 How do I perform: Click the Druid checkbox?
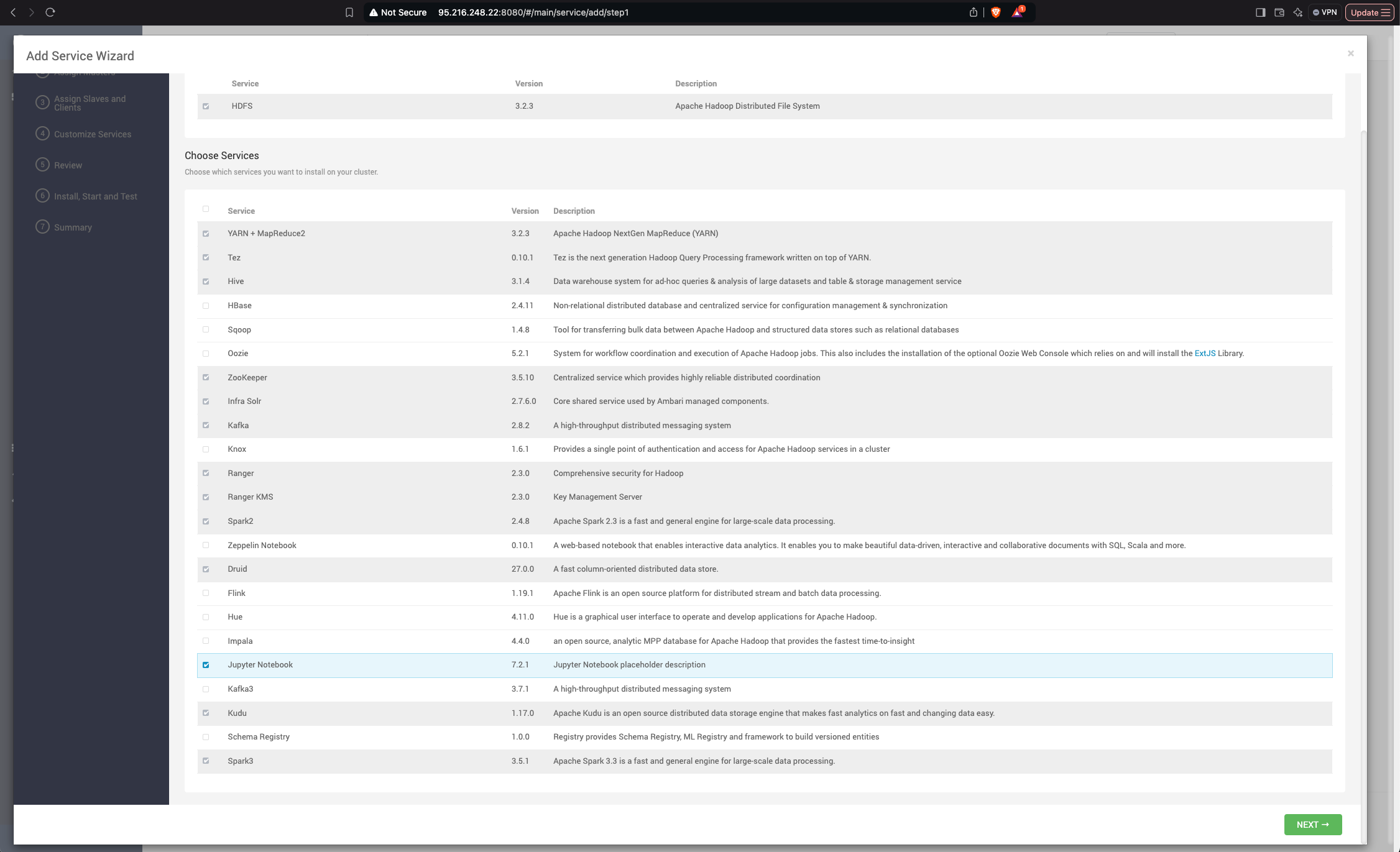[206, 569]
